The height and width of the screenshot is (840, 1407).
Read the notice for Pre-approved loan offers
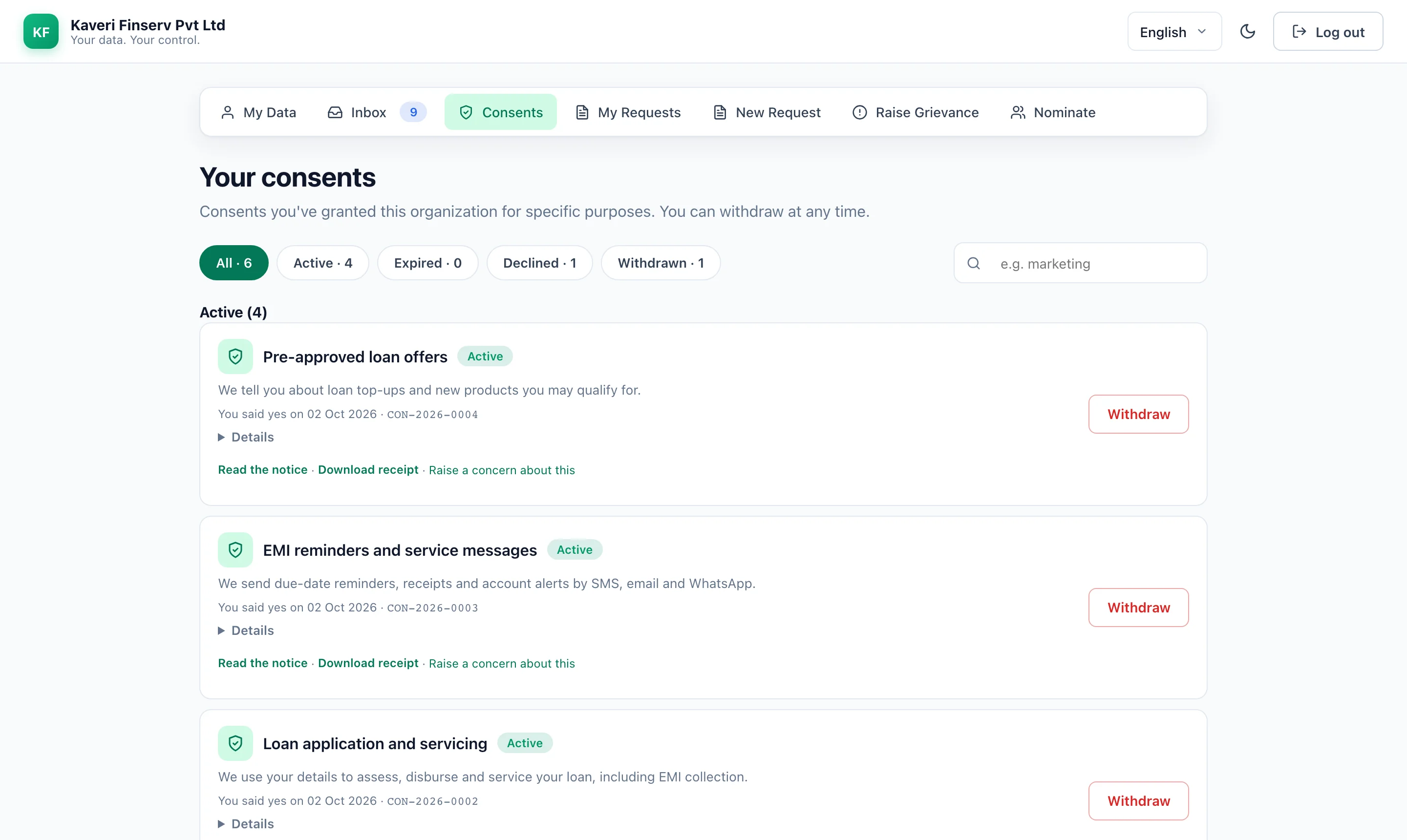(263, 470)
